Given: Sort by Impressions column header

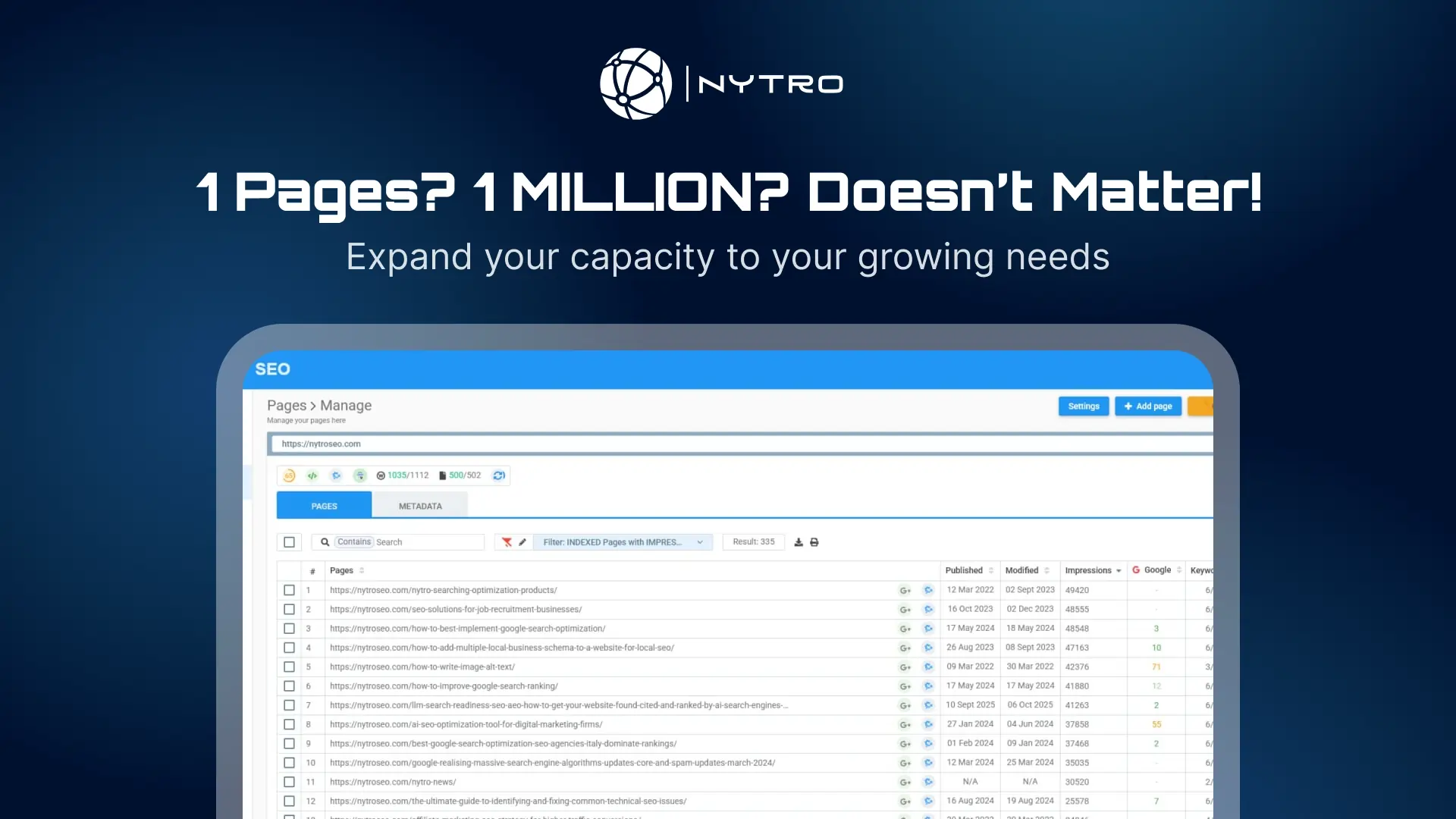Looking at the screenshot, I should 1088,570.
